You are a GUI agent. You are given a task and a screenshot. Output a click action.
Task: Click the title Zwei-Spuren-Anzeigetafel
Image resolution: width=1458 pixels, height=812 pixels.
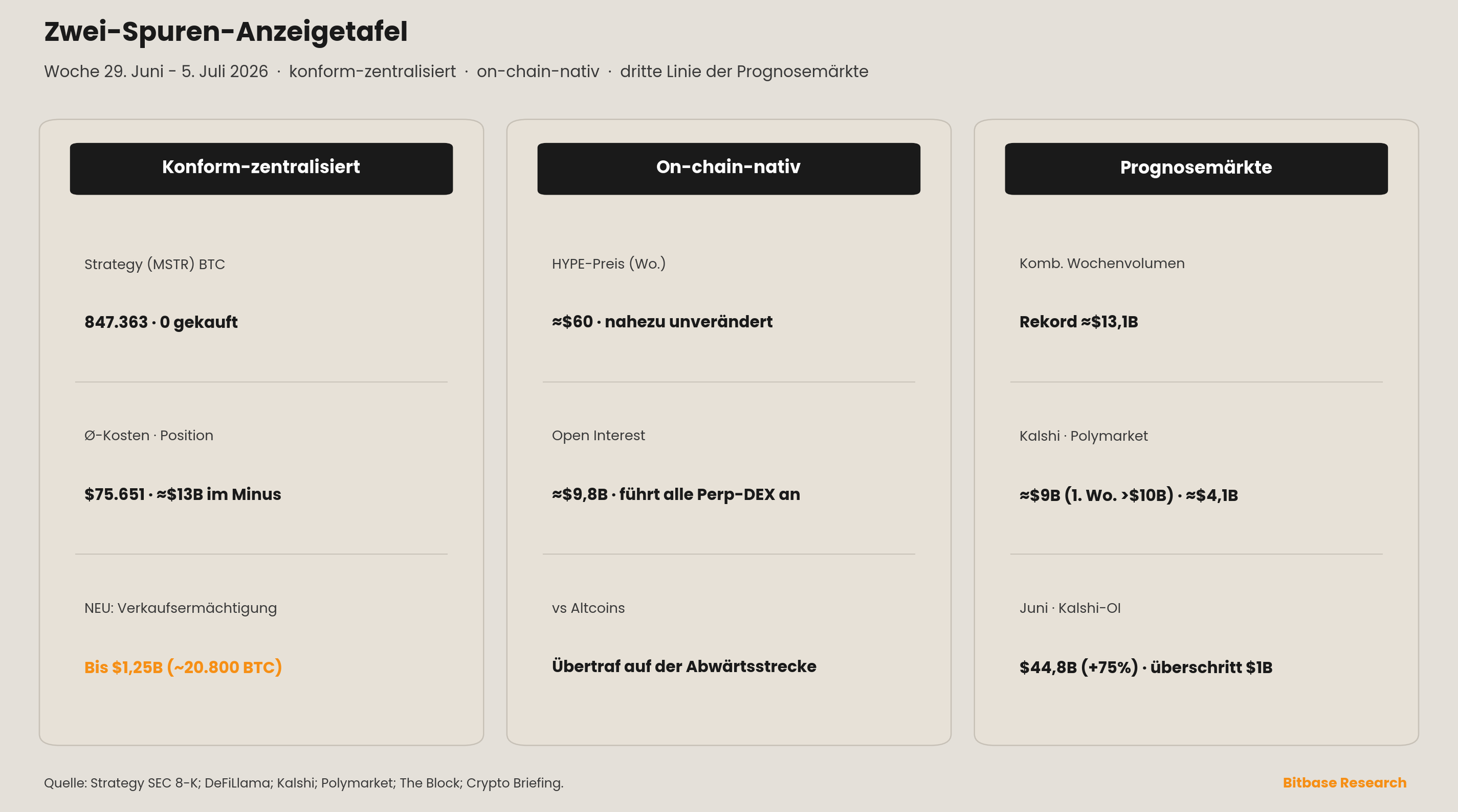226,32
